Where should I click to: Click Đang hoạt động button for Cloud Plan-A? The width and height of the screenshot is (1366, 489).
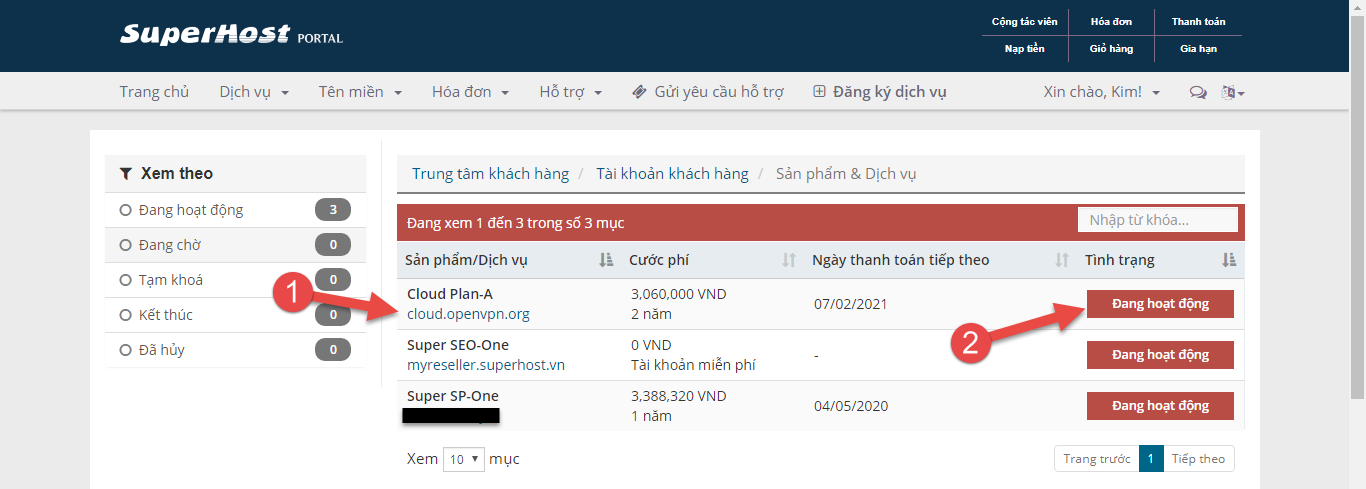pyautogui.click(x=1160, y=304)
